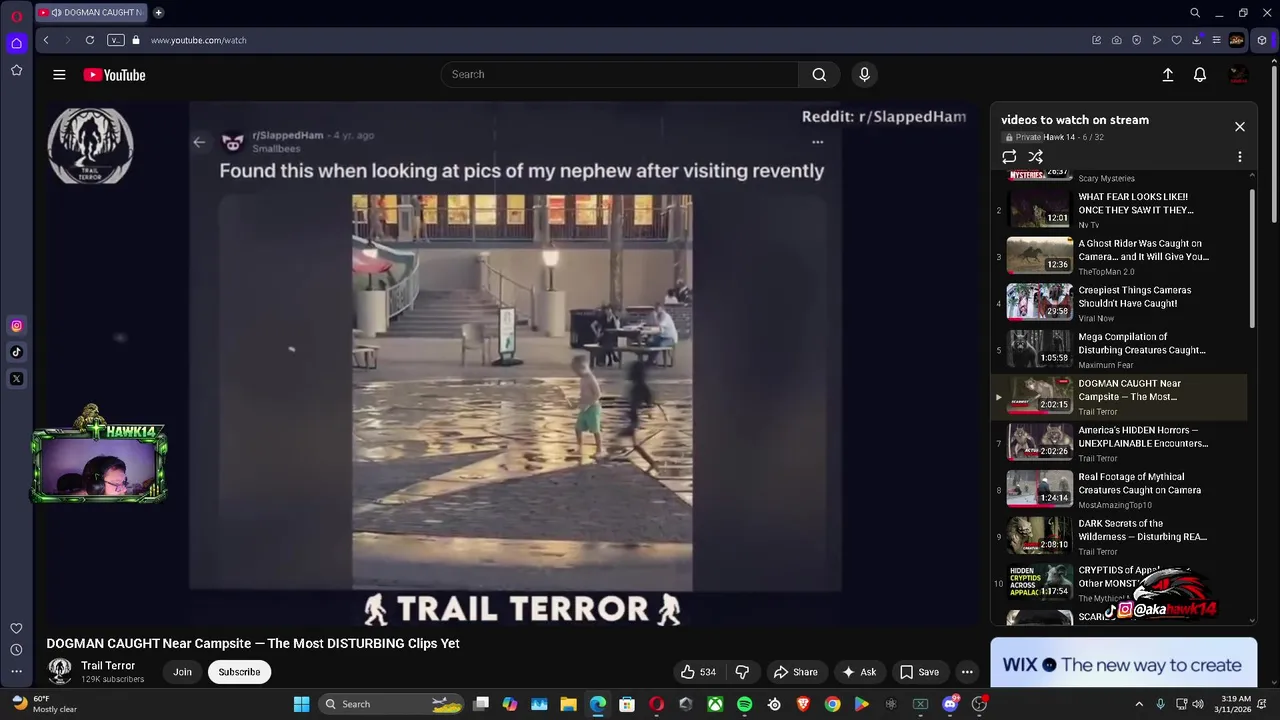Open TikTok in Opera sidebar
The height and width of the screenshot is (720, 1280).
tap(16, 352)
